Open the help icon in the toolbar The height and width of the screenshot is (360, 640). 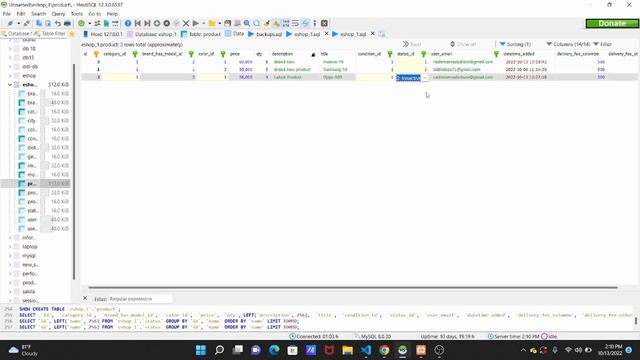tap(128, 24)
